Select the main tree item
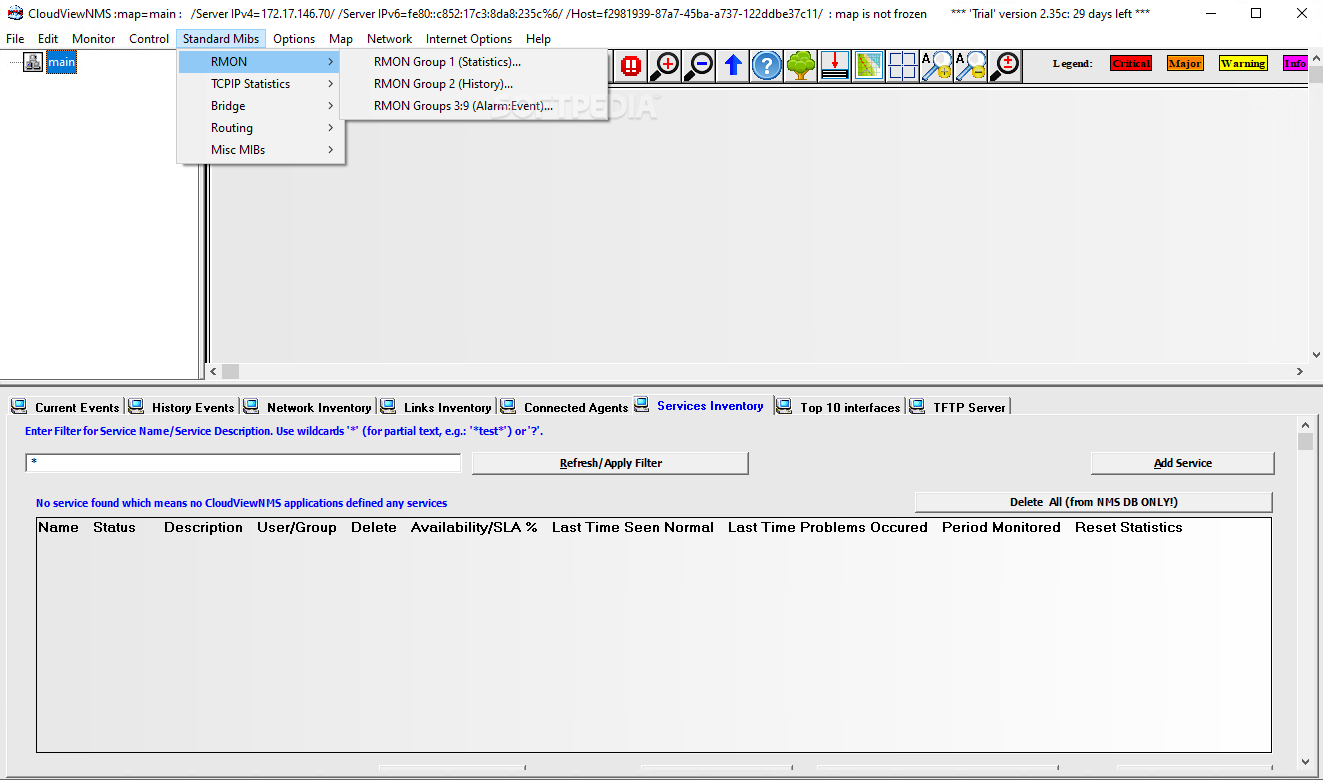Screen dimensions: 1323x780 (x=61, y=62)
